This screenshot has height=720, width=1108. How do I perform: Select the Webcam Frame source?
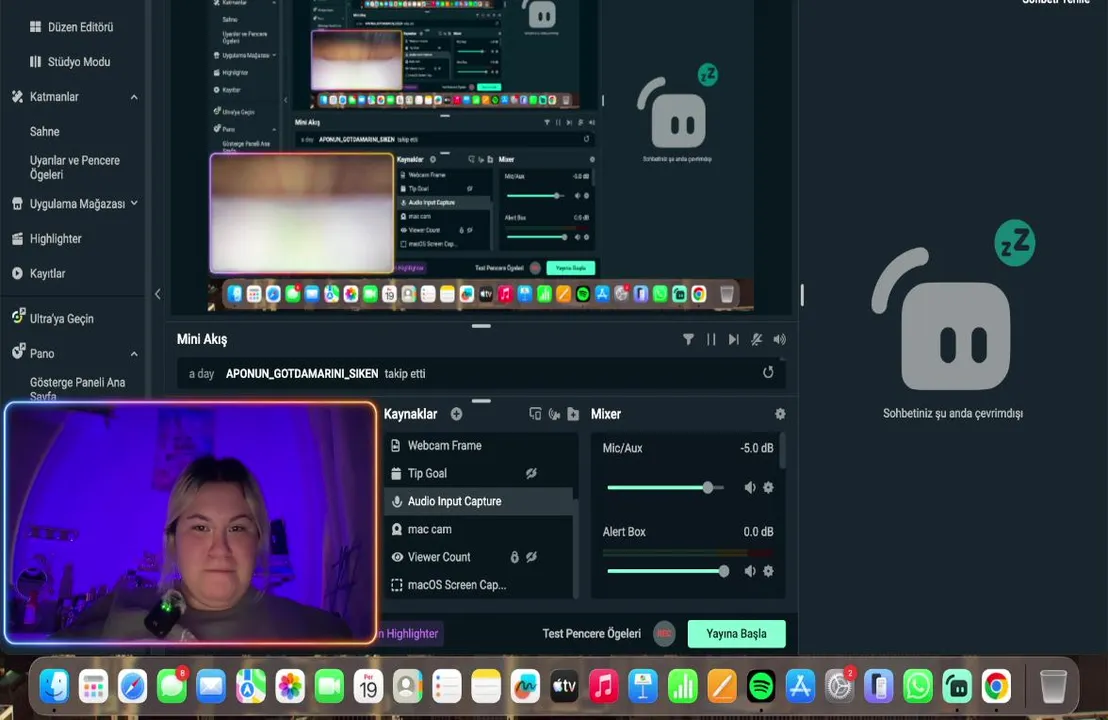481,445
